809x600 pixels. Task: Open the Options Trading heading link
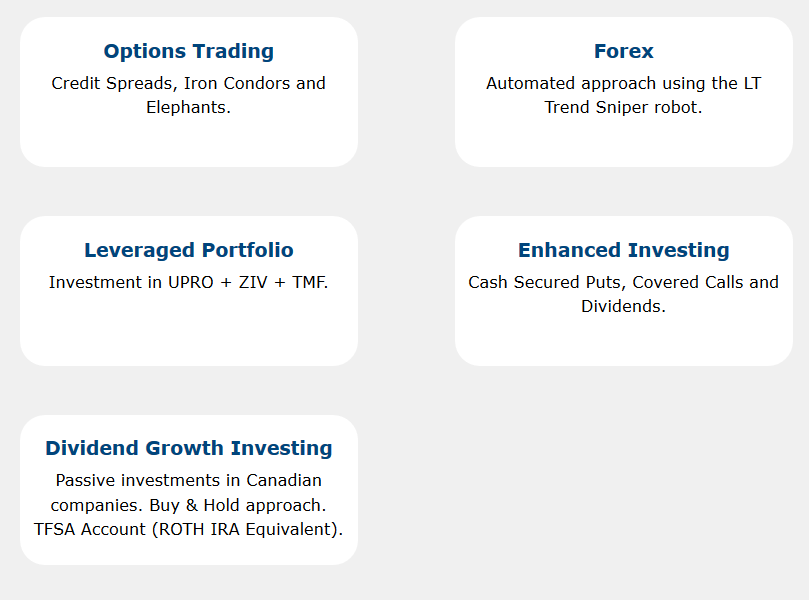coord(189,51)
